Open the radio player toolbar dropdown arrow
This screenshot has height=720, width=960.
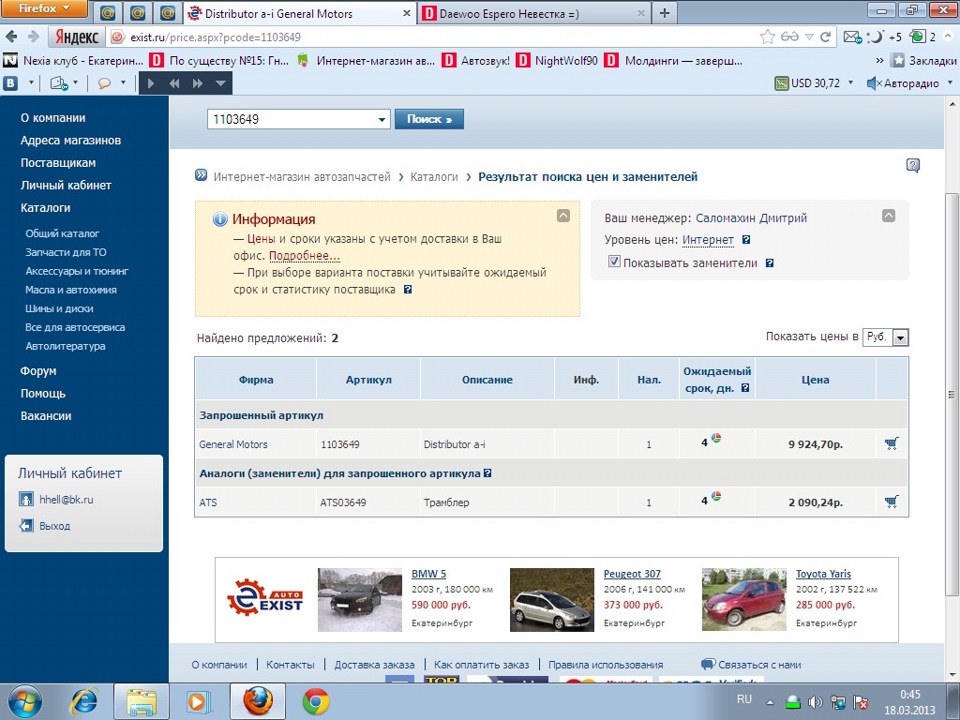[x=220, y=83]
